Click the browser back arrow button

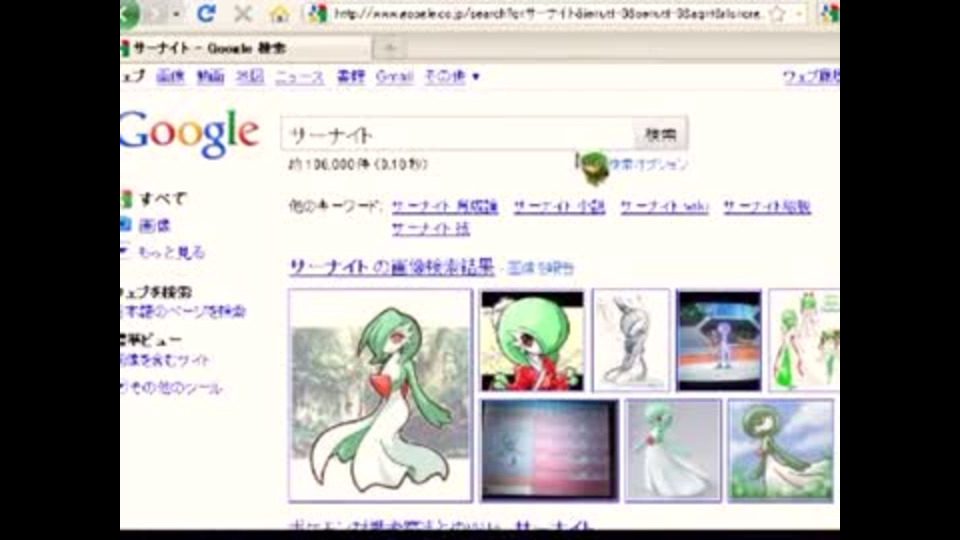click(x=129, y=13)
